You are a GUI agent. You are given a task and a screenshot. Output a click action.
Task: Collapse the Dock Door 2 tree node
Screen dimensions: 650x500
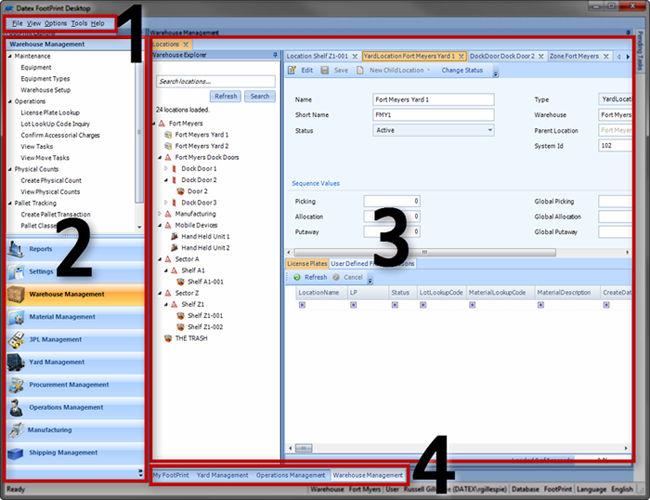166,180
